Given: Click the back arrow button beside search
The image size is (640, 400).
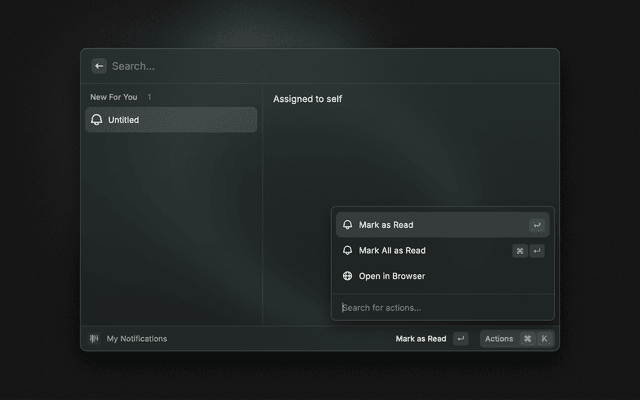Looking at the screenshot, I should click(99, 66).
